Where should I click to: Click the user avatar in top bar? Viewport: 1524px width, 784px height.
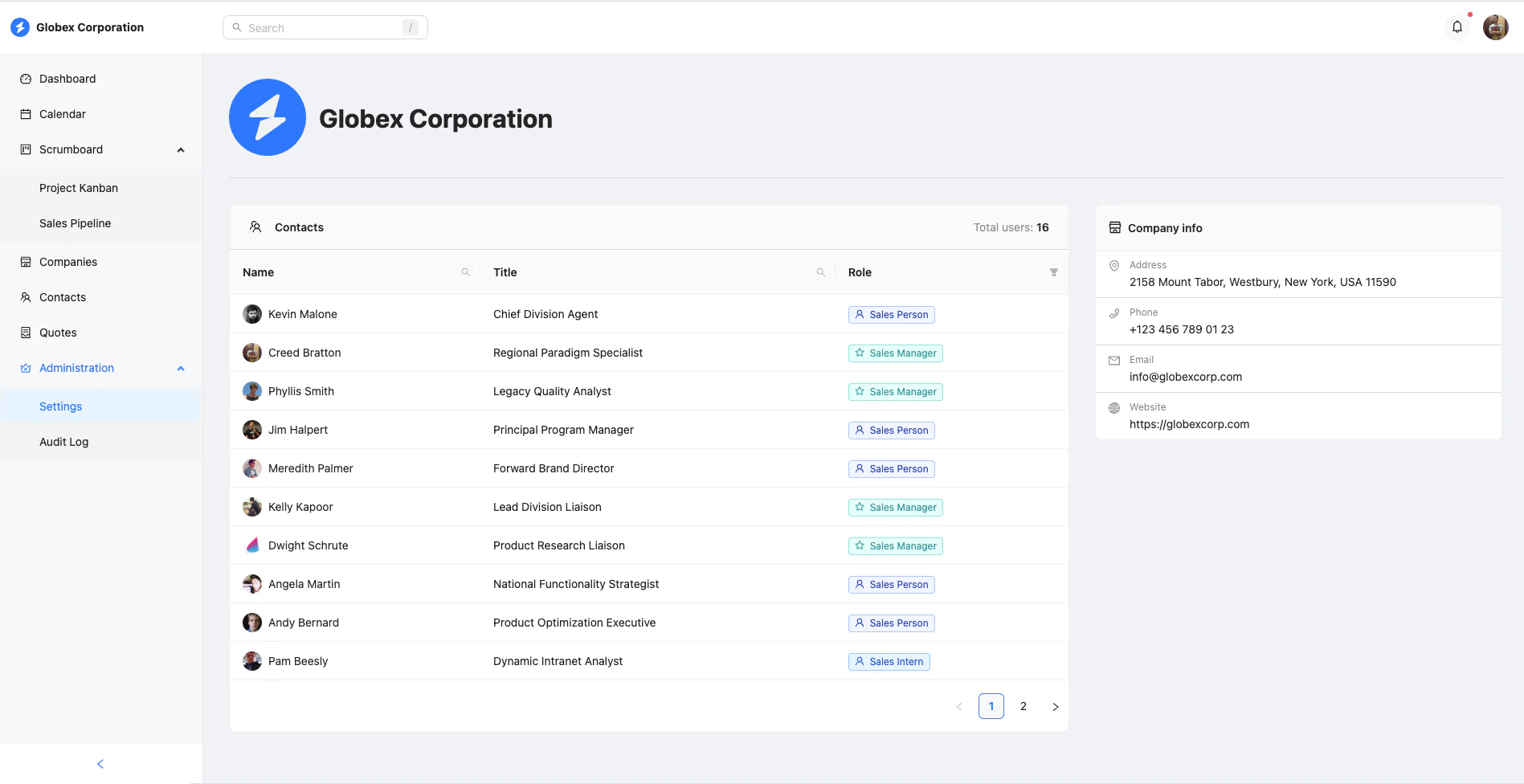click(1495, 27)
